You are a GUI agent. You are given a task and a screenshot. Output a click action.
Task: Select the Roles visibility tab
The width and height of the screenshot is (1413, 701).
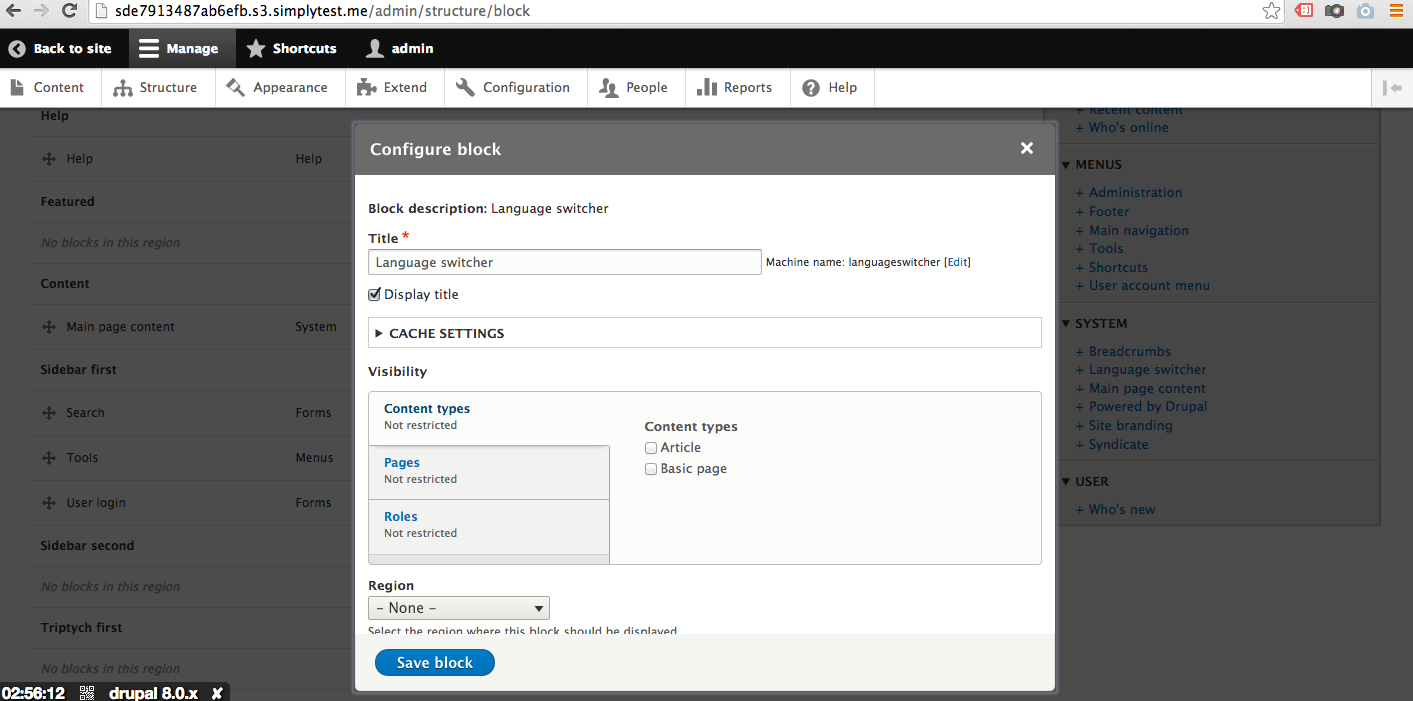489,526
